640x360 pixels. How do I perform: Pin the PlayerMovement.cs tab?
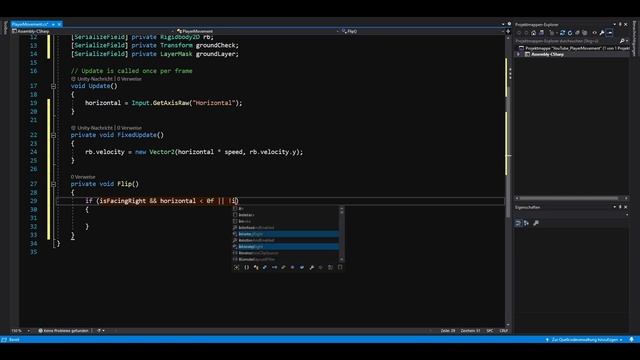[x=53, y=24]
